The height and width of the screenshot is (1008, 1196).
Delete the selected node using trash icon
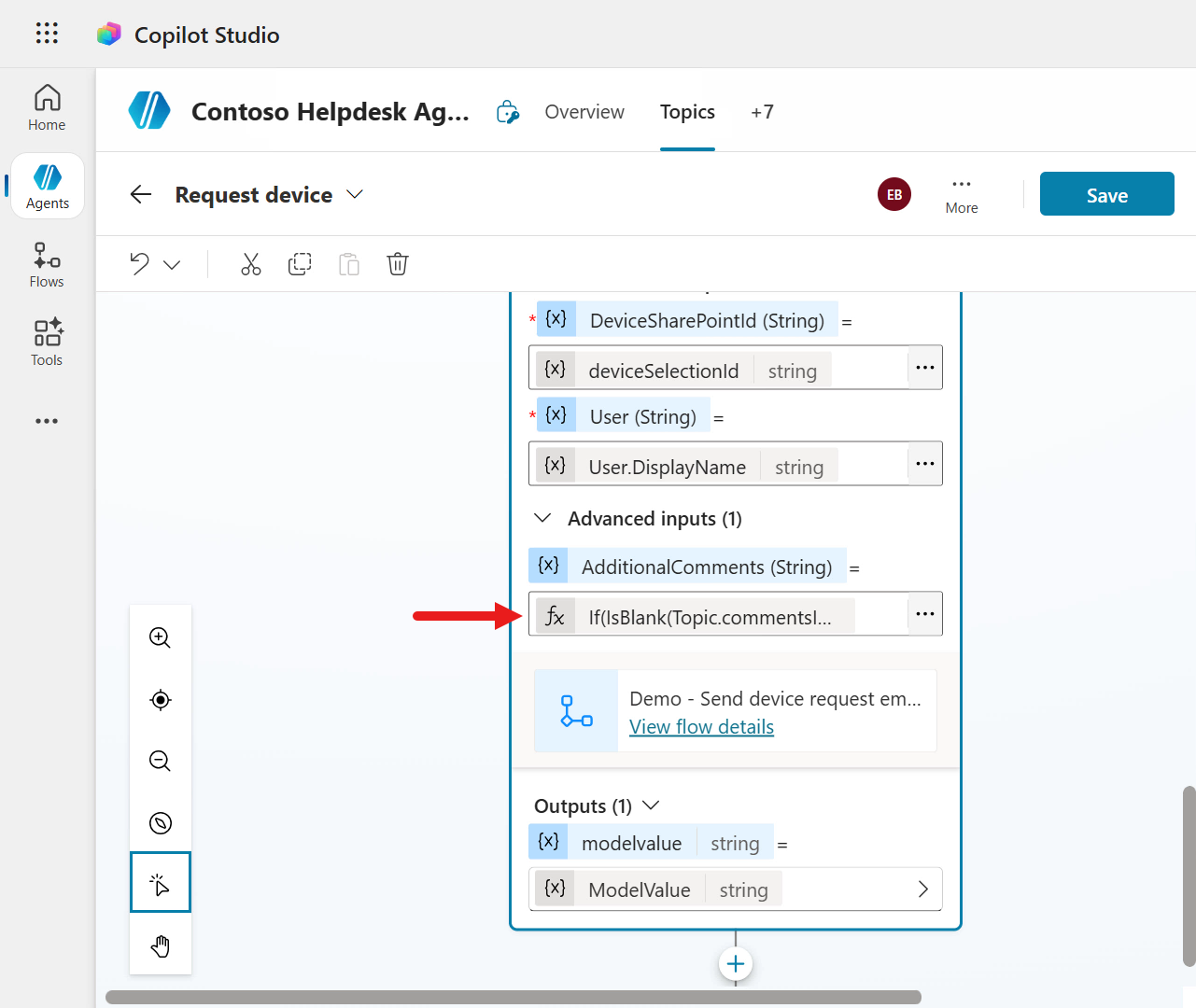pos(398,264)
